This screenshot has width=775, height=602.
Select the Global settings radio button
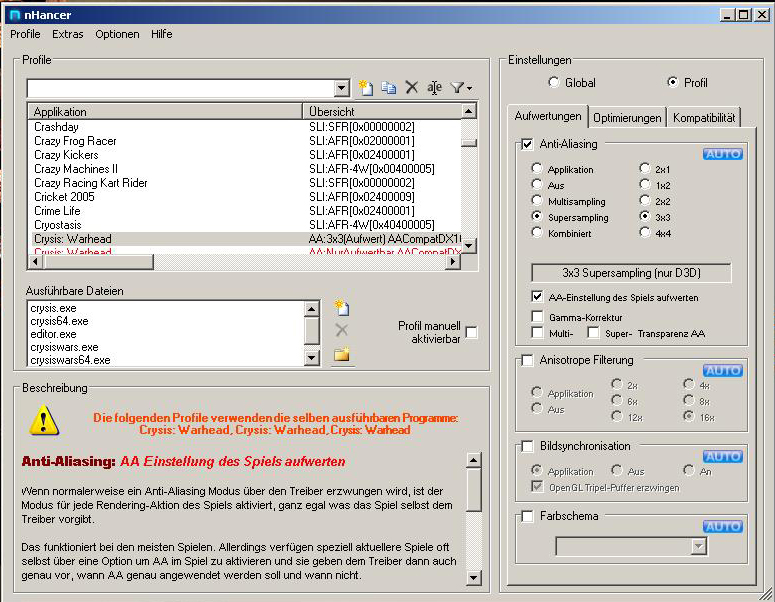pos(554,82)
